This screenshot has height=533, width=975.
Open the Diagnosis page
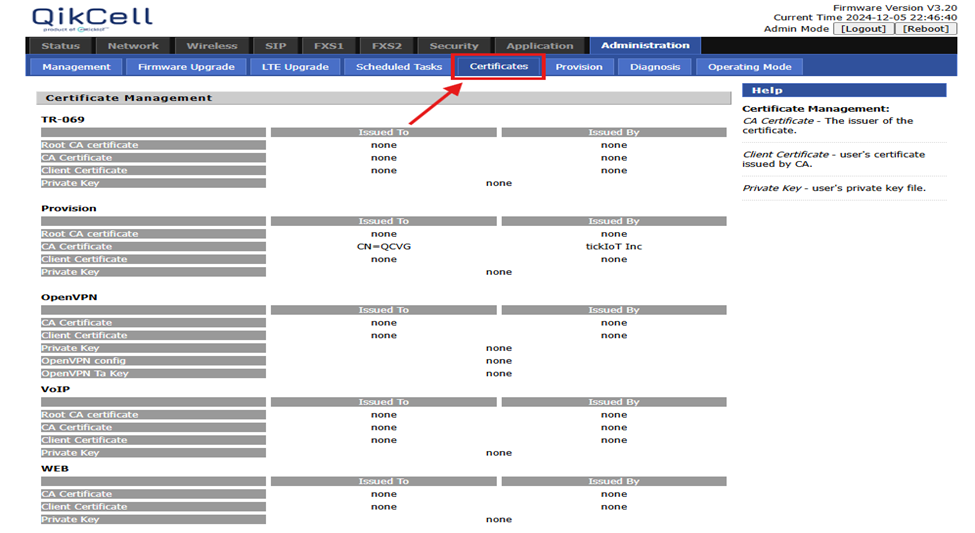click(x=655, y=67)
